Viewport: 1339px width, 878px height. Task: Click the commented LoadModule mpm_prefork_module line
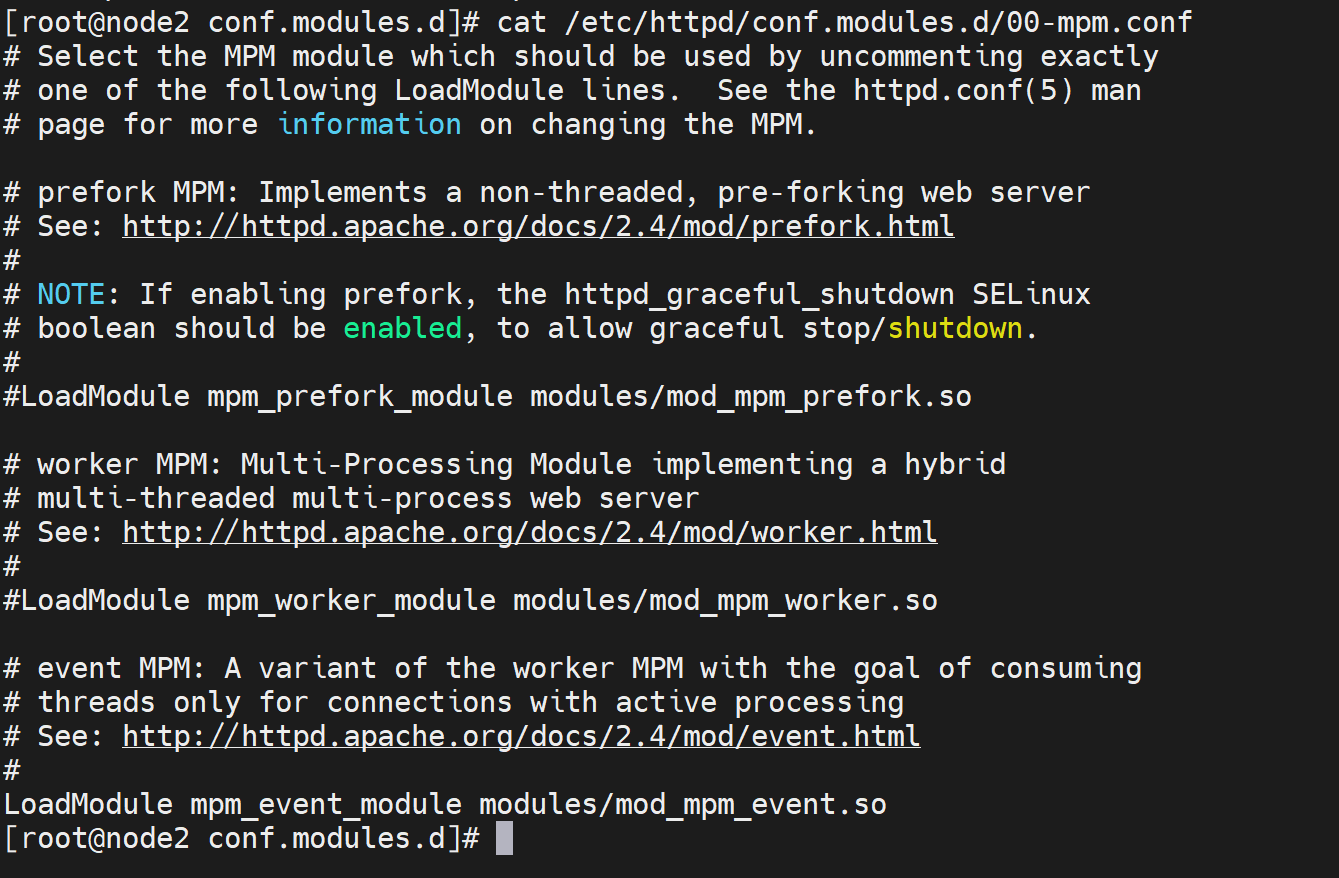point(487,396)
